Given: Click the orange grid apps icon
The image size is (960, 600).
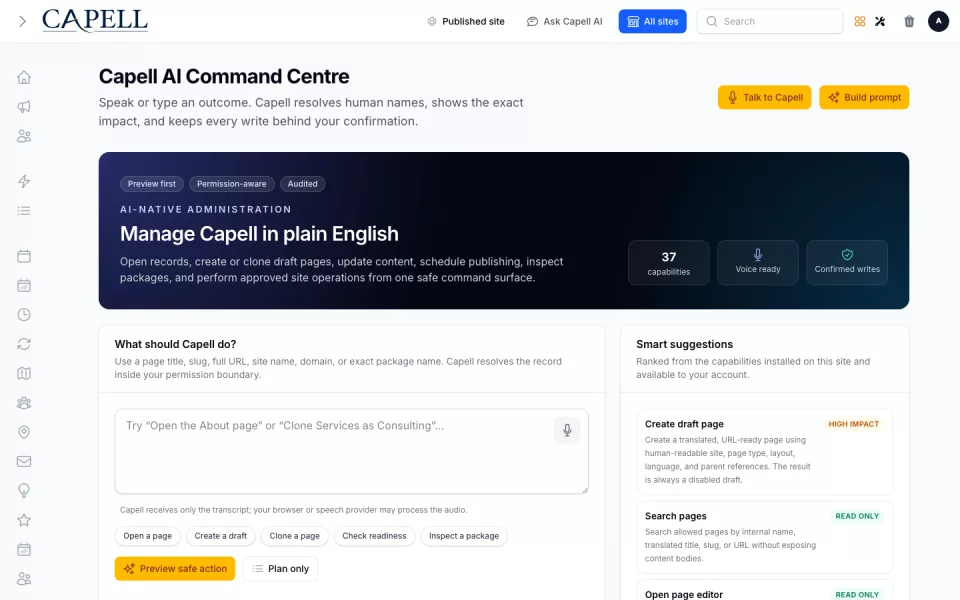Looking at the screenshot, I should pos(860,21).
